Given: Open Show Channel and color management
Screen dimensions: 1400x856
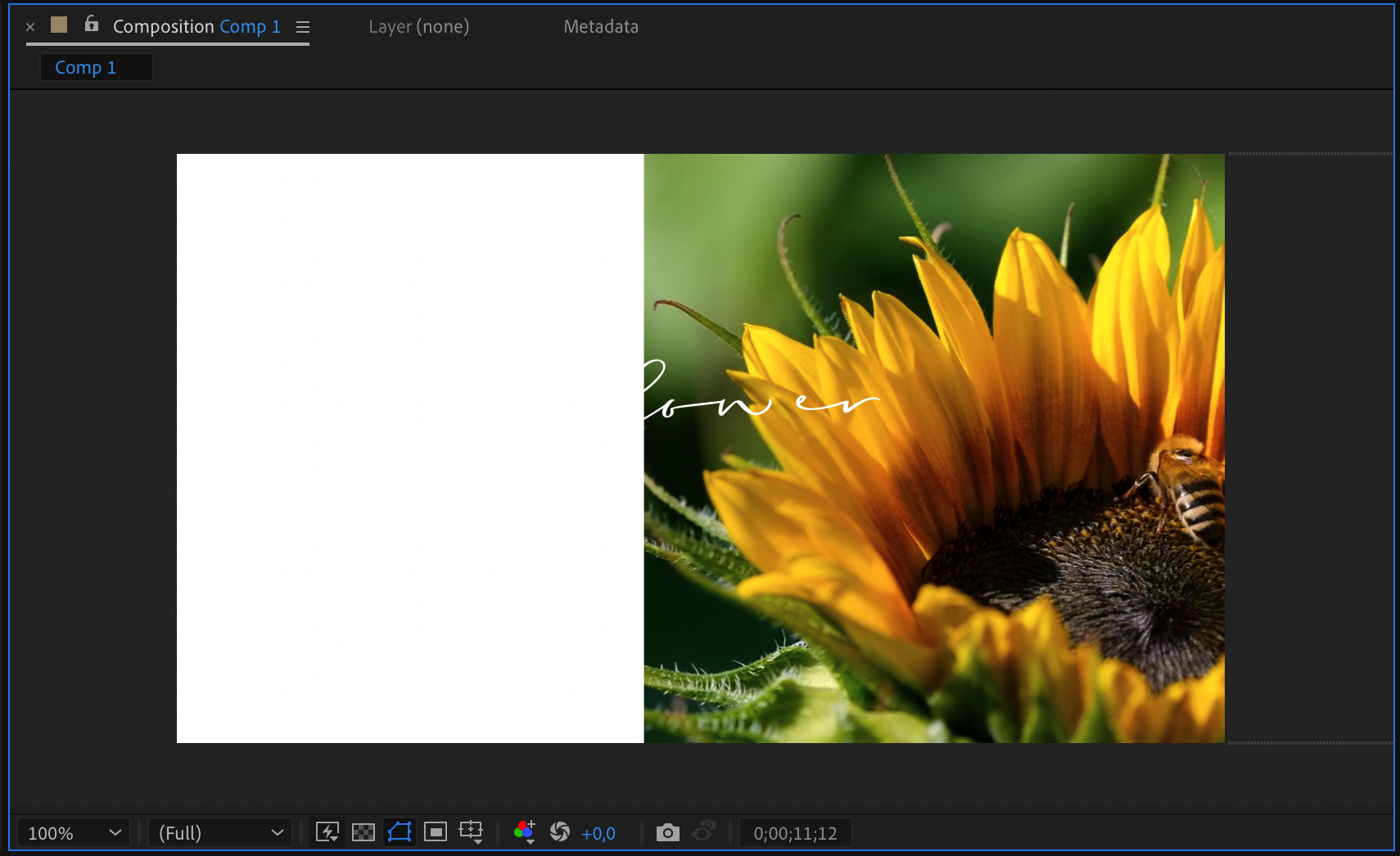Looking at the screenshot, I should [x=524, y=832].
